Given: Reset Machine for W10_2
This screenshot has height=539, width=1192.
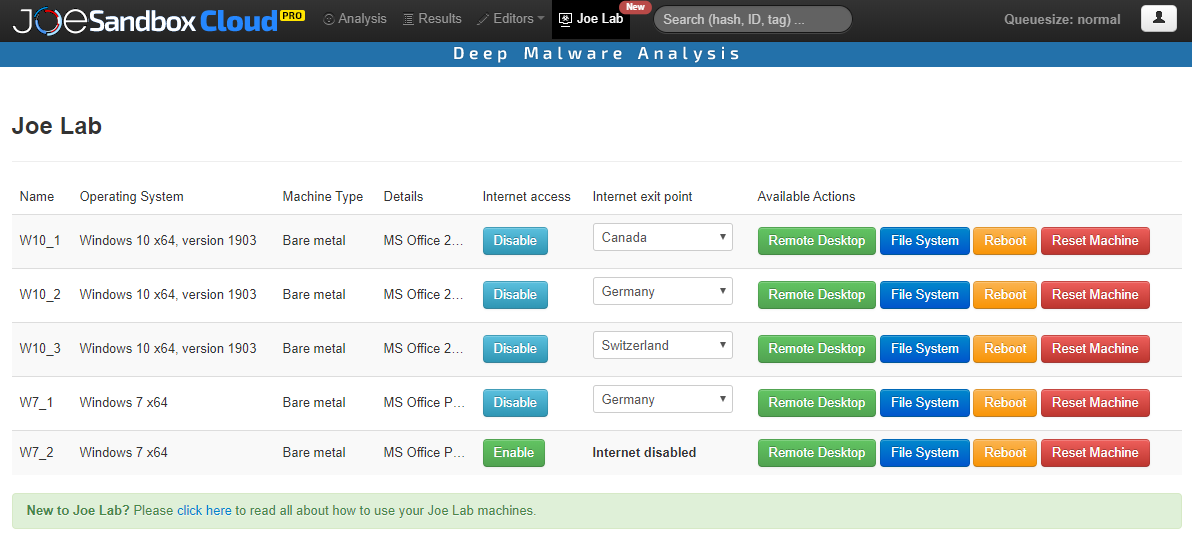Looking at the screenshot, I should click(x=1095, y=295).
